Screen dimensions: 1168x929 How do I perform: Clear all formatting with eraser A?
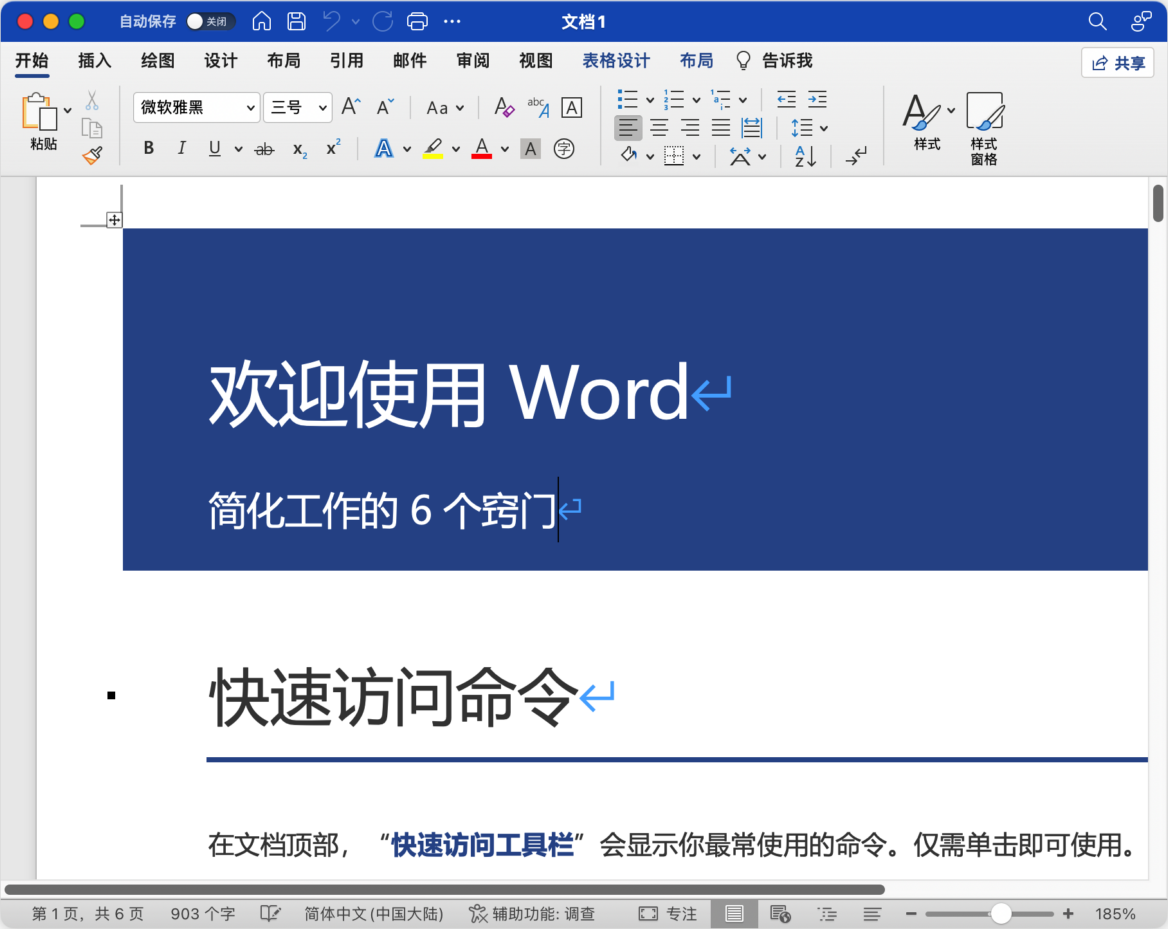click(x=504, y=107)
